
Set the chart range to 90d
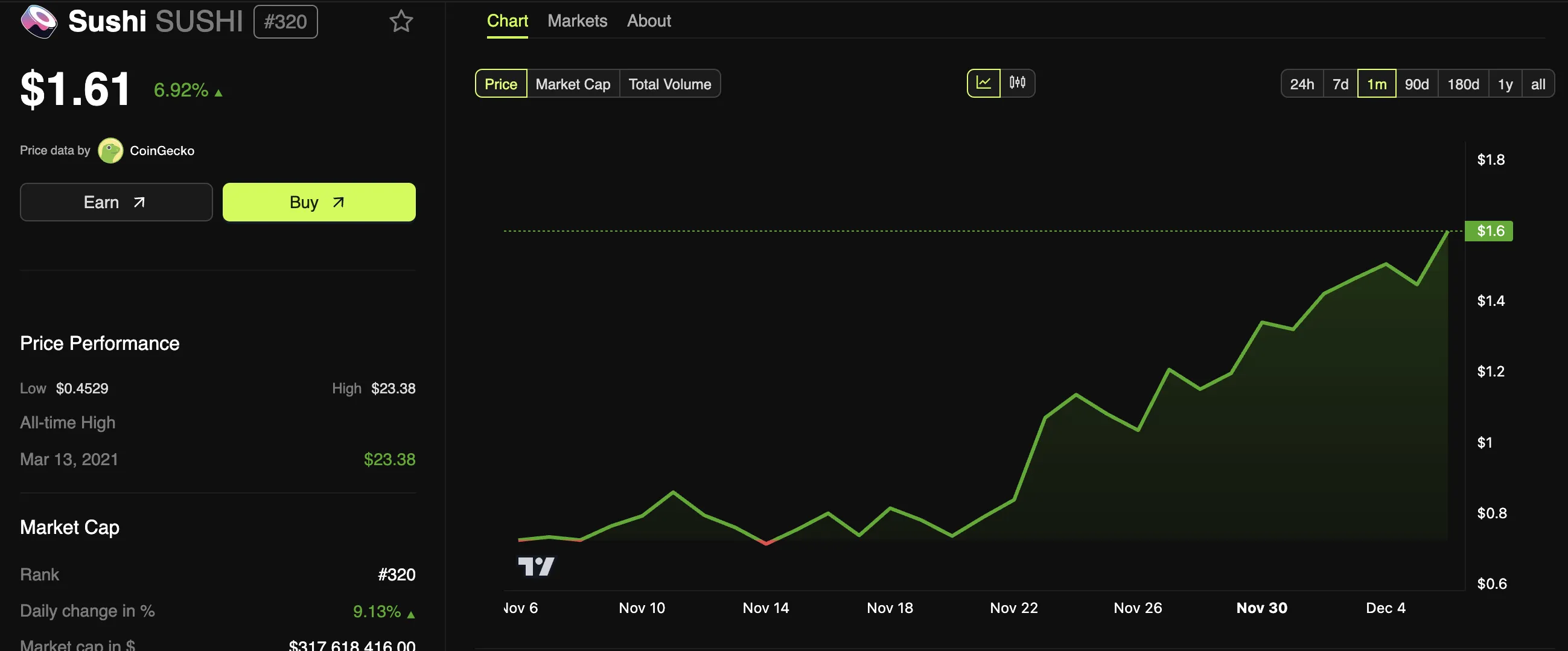(1417, 84)
